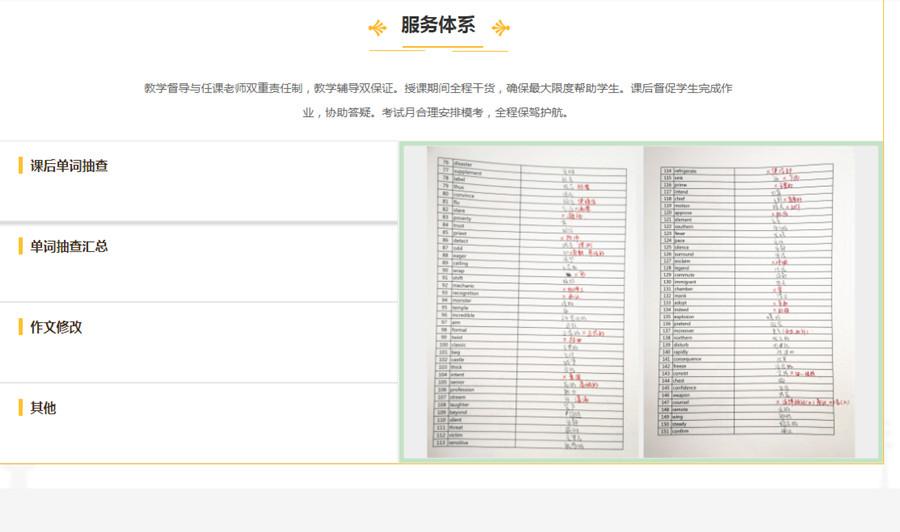This screenshot has height=532, width=900.
Task: Click the yellow bar marker before 其他
Action: 20,408
